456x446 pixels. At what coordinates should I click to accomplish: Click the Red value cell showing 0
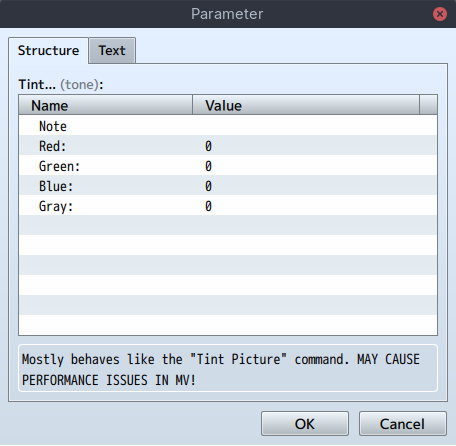pyautogui.click(x=315, y=145)
